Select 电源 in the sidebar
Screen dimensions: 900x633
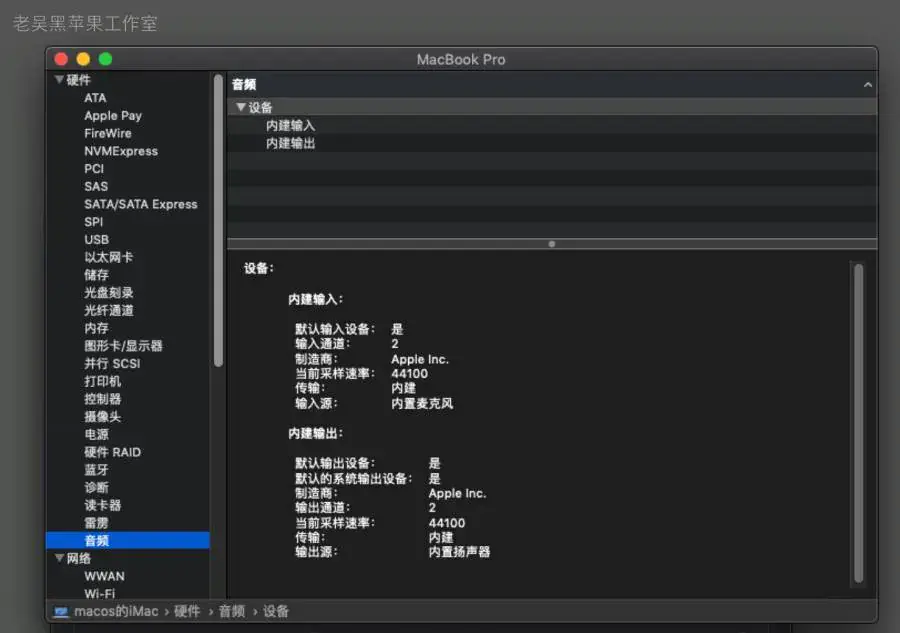[96, 434]
